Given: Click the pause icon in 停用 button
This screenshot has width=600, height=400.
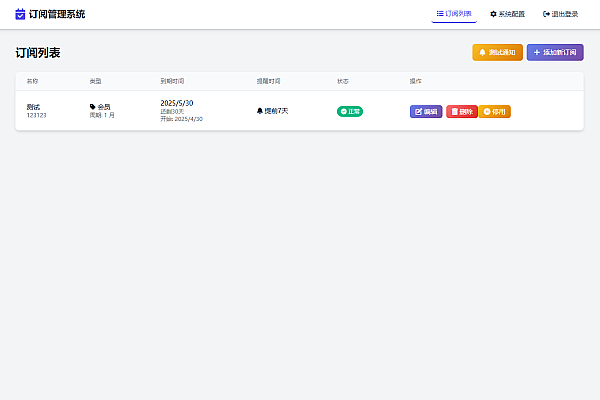Looking at the screenshot, I should [487, 111].
